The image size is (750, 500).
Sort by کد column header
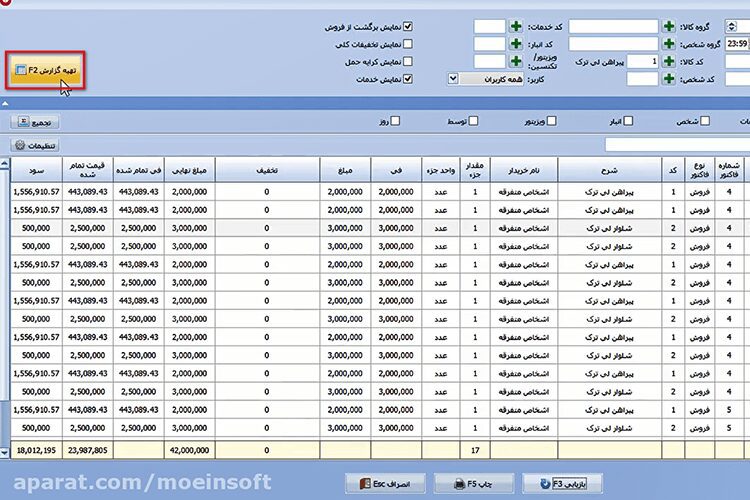click(673, 170)
